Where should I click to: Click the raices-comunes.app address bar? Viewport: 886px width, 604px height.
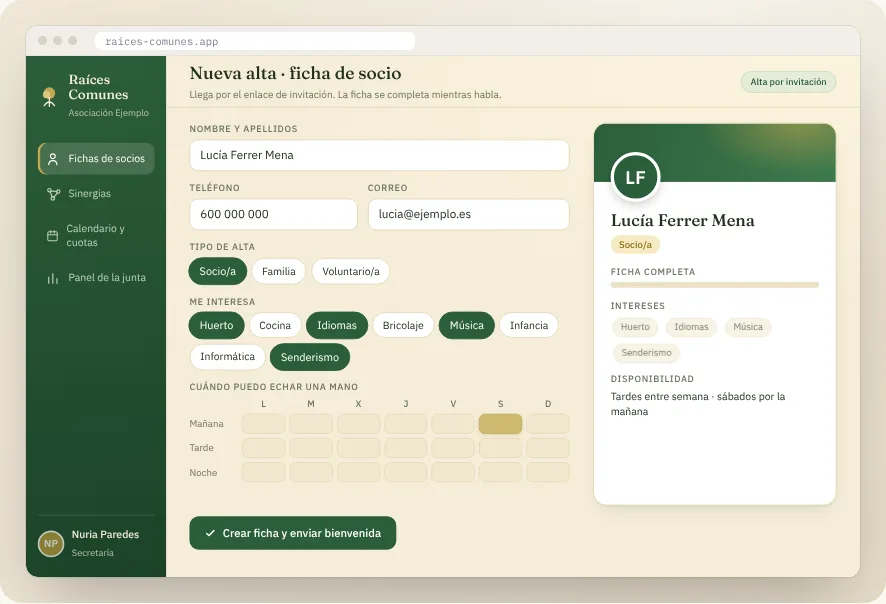(255, 41)
